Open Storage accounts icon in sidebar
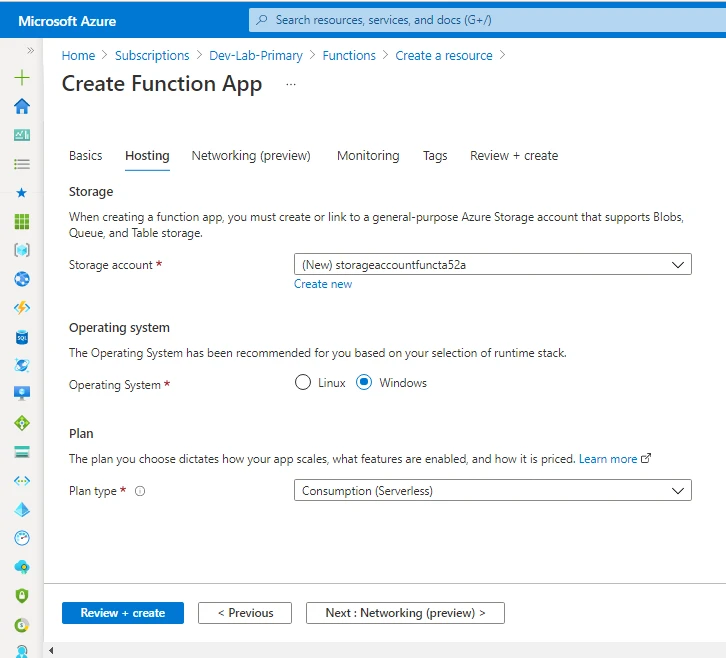 [22, 451]
